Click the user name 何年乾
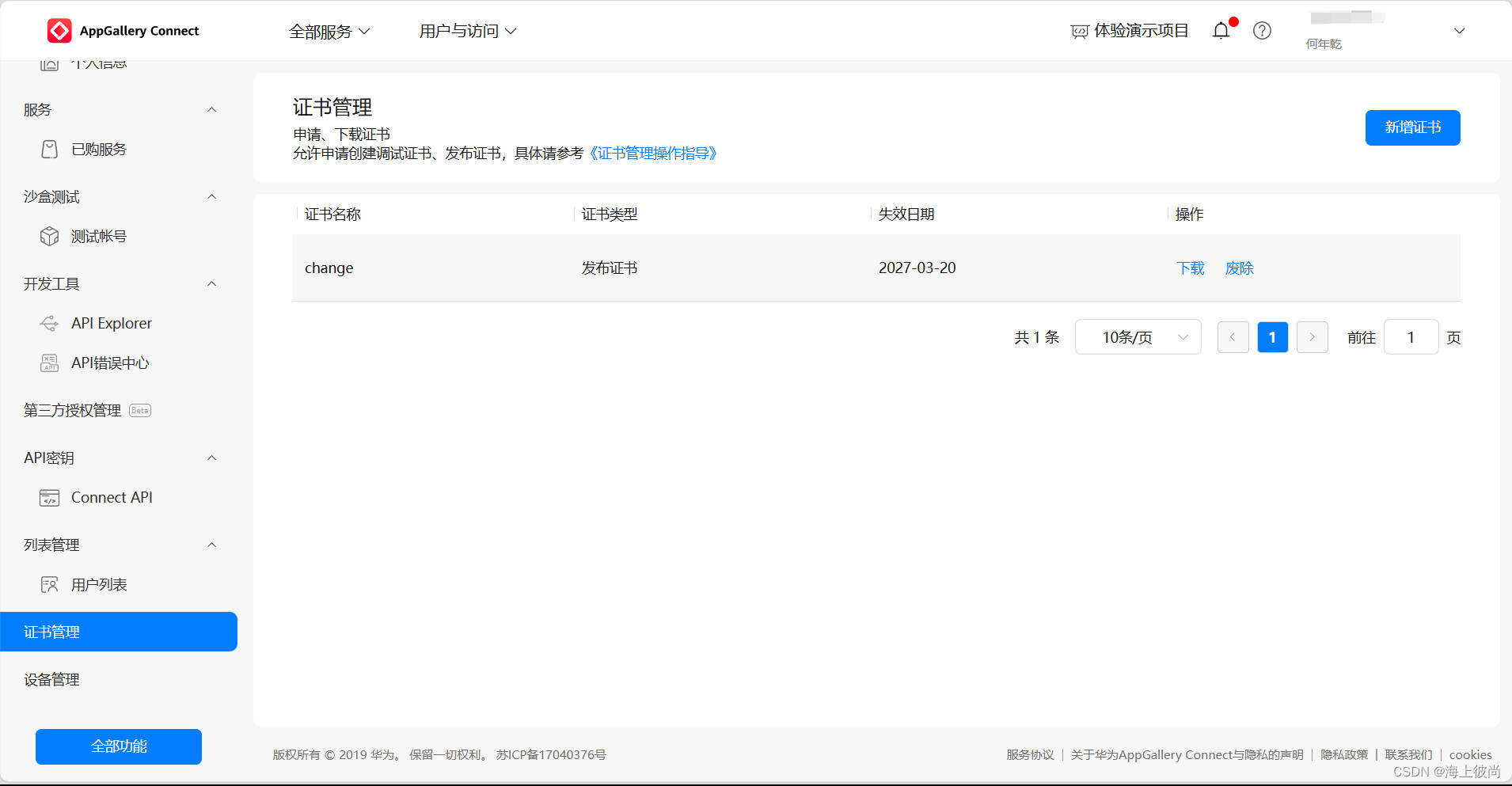The height and width of the screenshot is (786, 1512). pyautogui.click(x=1324, y=44)
